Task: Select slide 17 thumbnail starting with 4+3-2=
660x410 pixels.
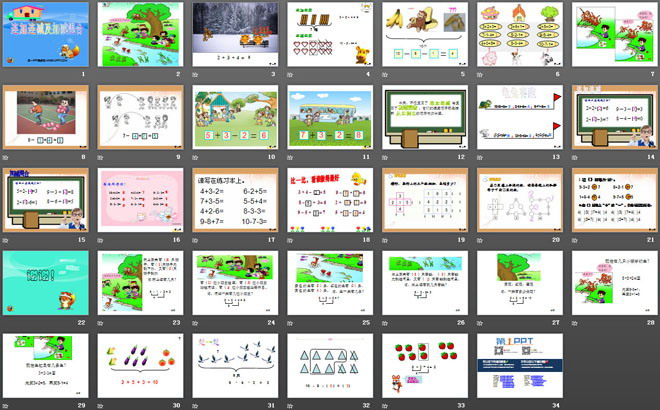Action: coord(235,200)
